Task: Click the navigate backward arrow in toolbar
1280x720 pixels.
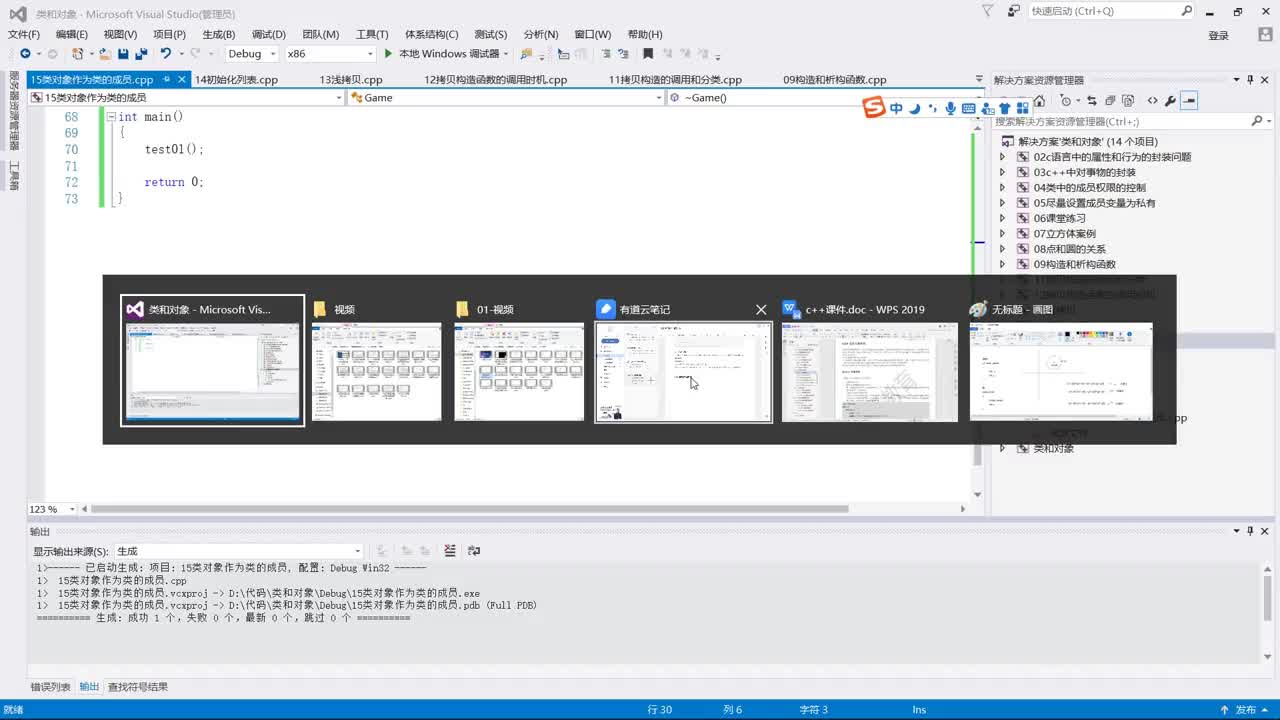Action: pos(25,53)
